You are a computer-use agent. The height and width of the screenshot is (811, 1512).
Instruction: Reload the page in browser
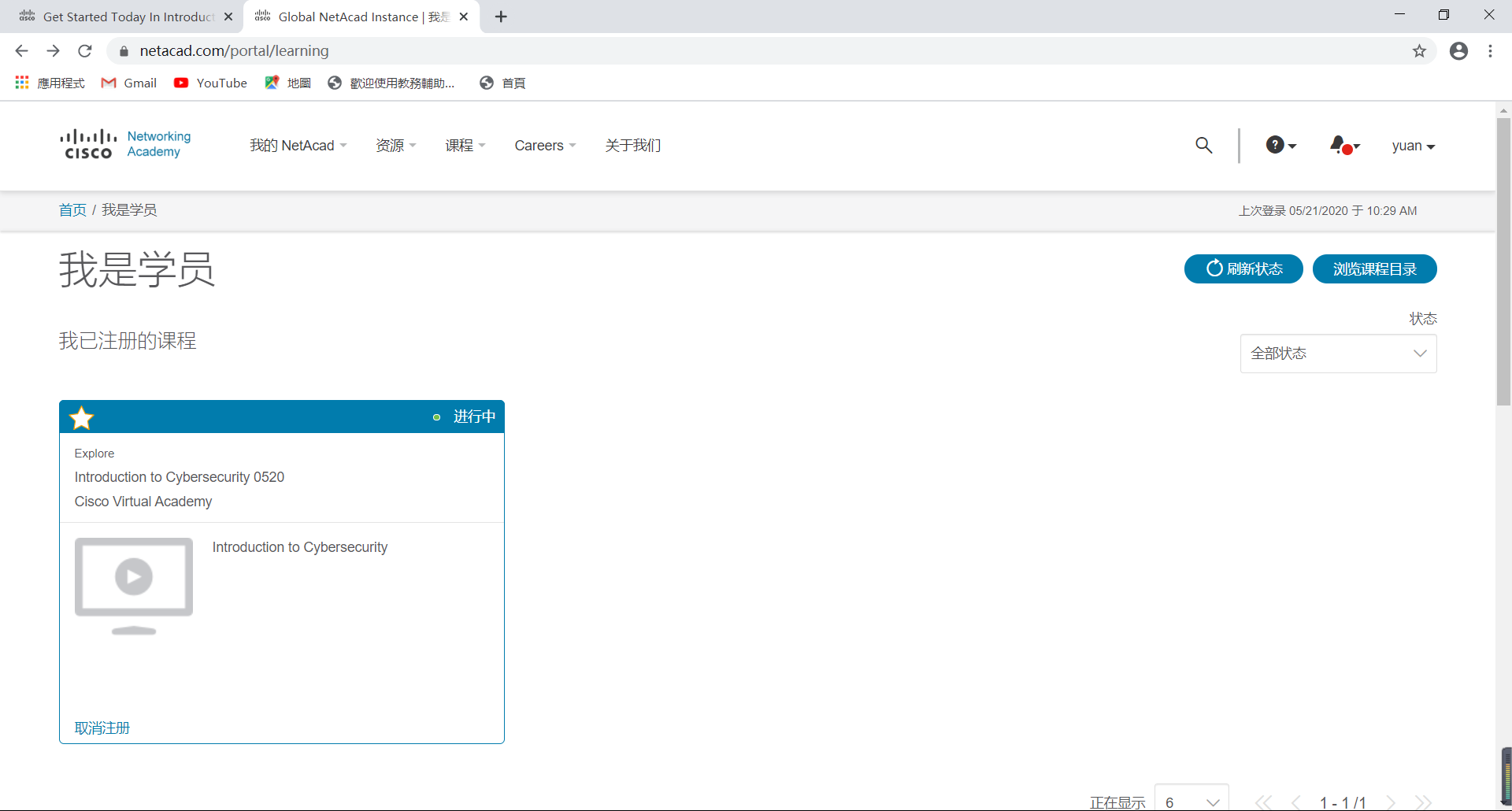tap(85, 51)
